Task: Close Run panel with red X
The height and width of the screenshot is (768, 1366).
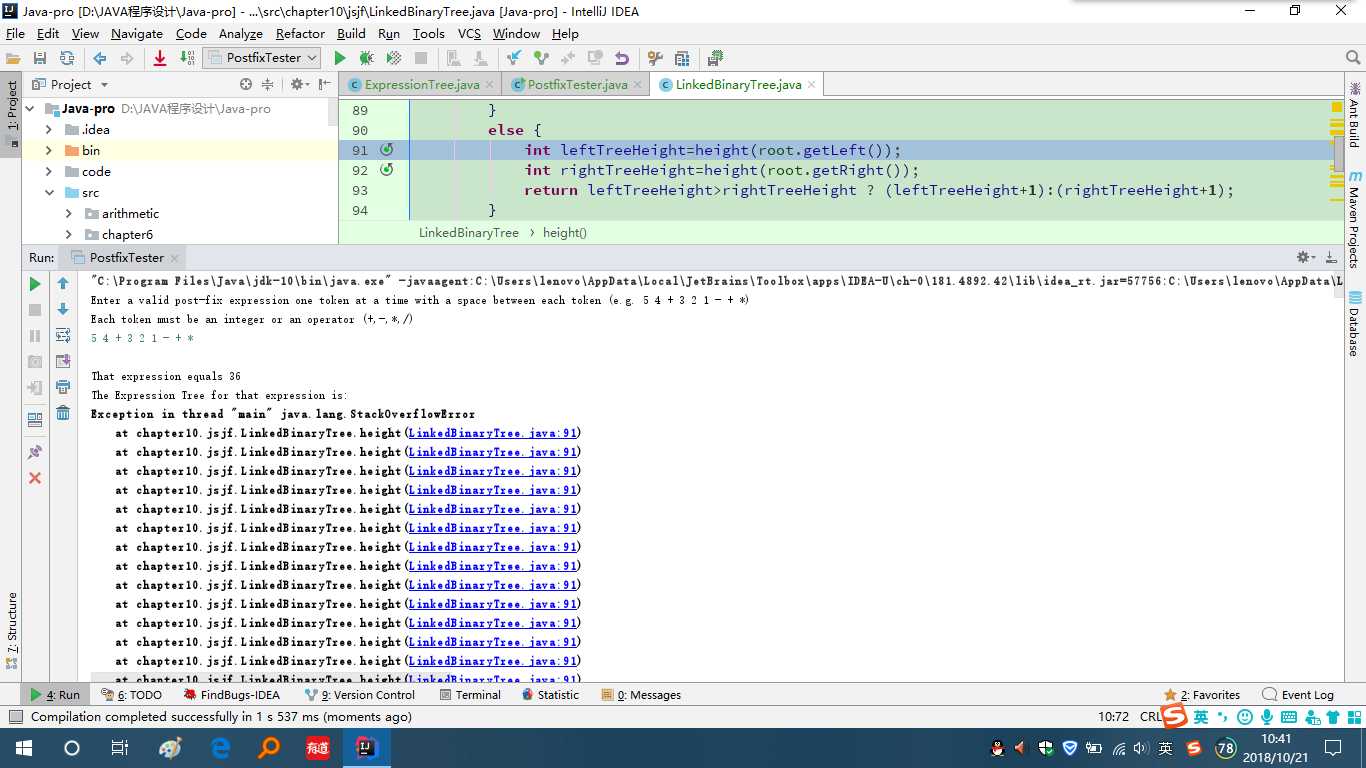Action: click(x=35, y=478)
